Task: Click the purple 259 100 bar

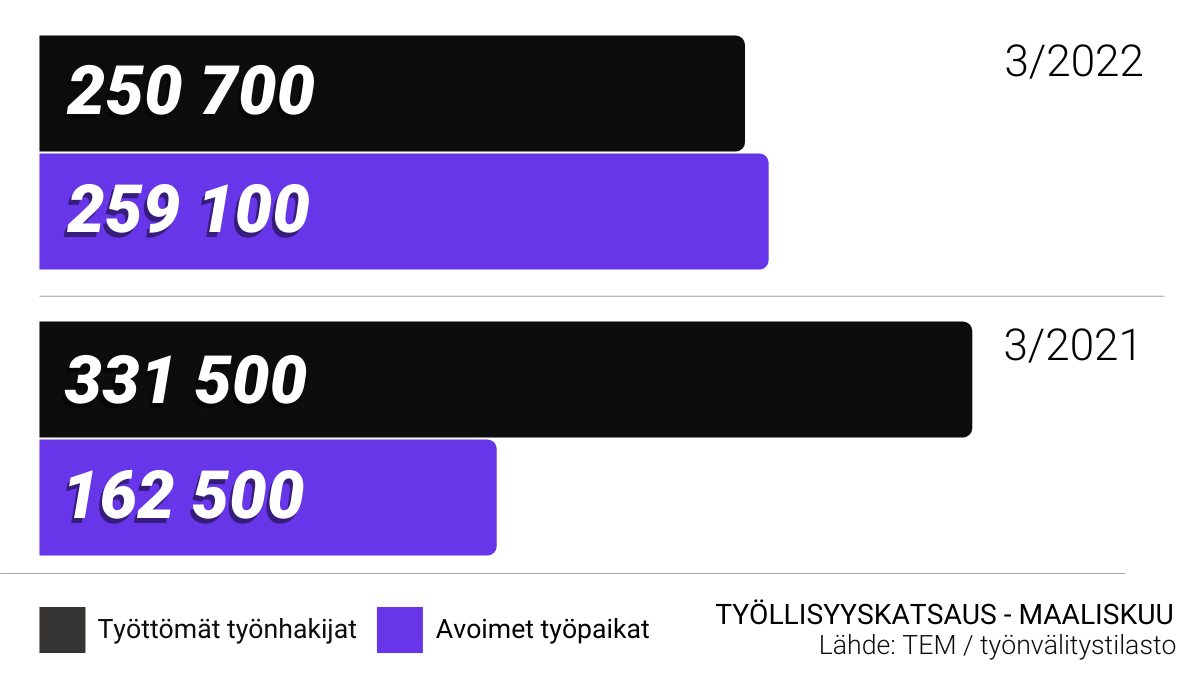Action: [x=404, y=211]
